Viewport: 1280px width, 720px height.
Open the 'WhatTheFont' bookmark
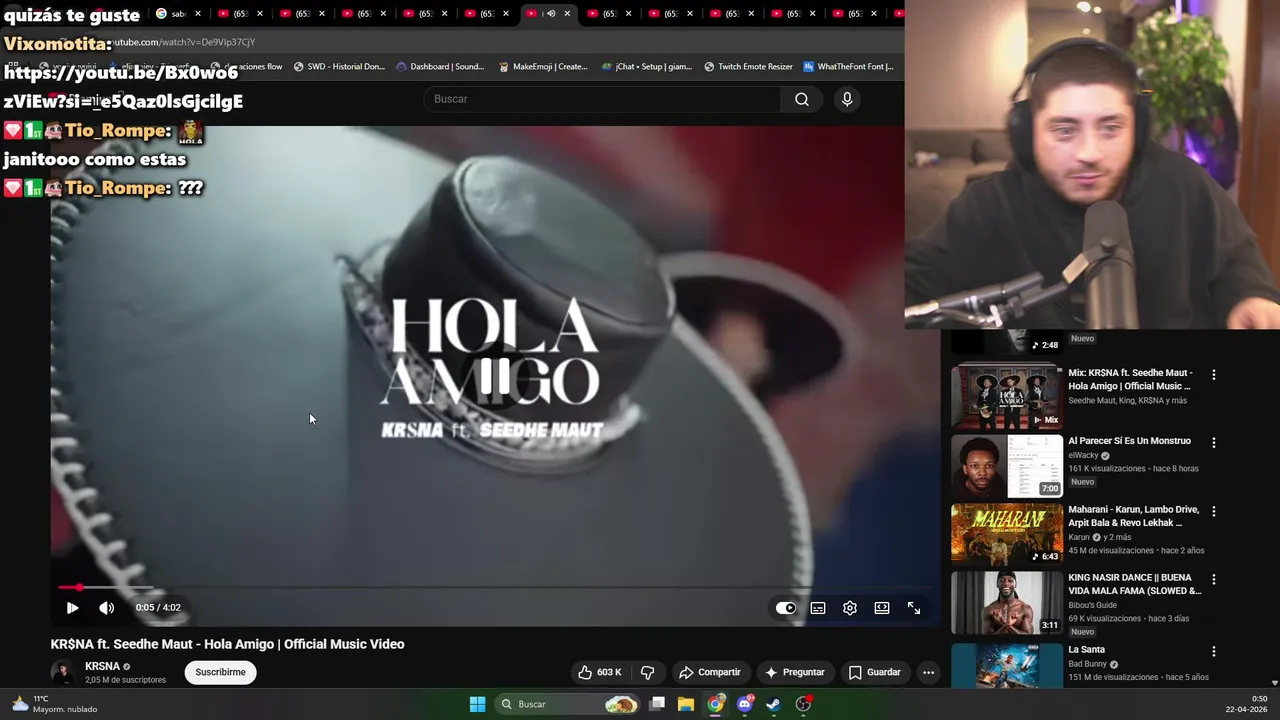click(x=848, y=67)
